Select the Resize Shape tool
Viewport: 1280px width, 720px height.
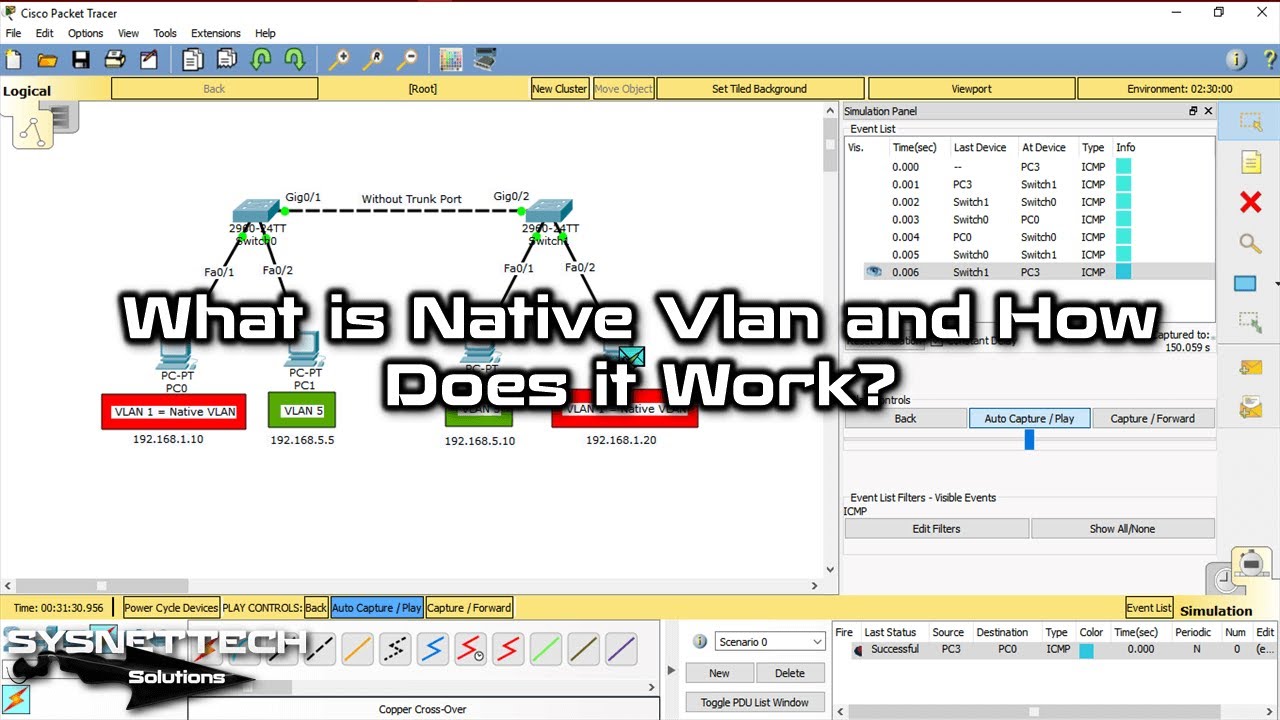tap(1250, 322)
